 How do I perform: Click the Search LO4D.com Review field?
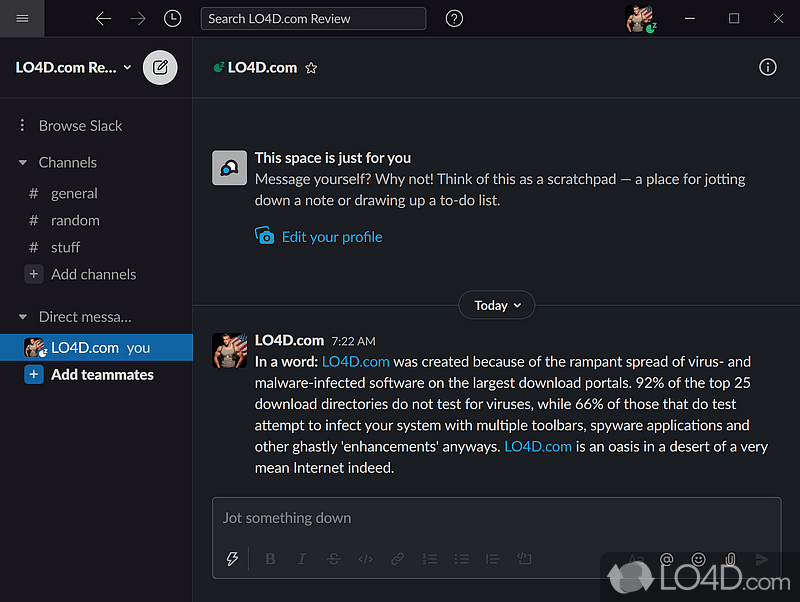pyautogui.click(x=313, y=19)
